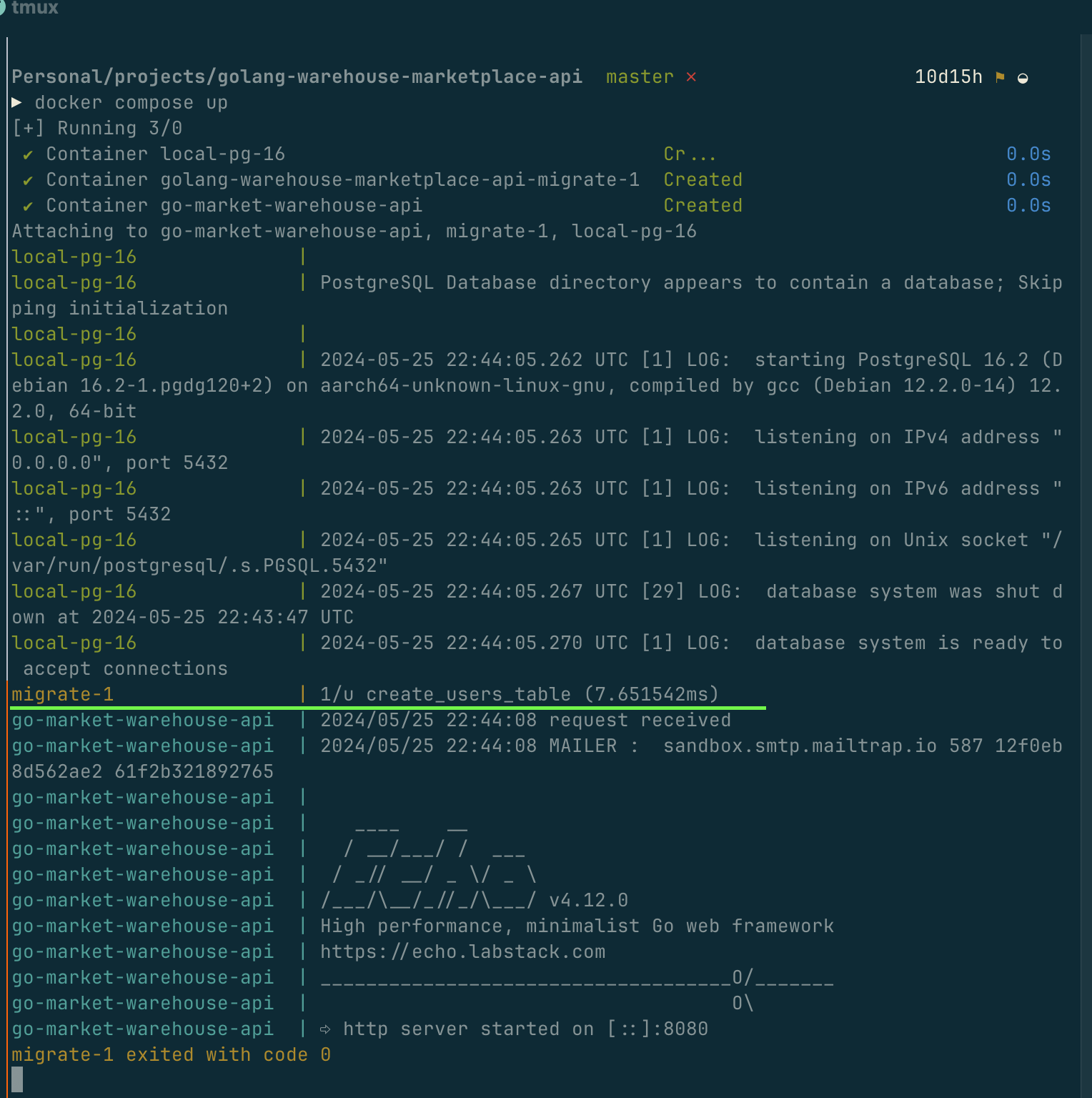
Task: Collapse the migrate-1 log entry
Action: coord(62,693)
